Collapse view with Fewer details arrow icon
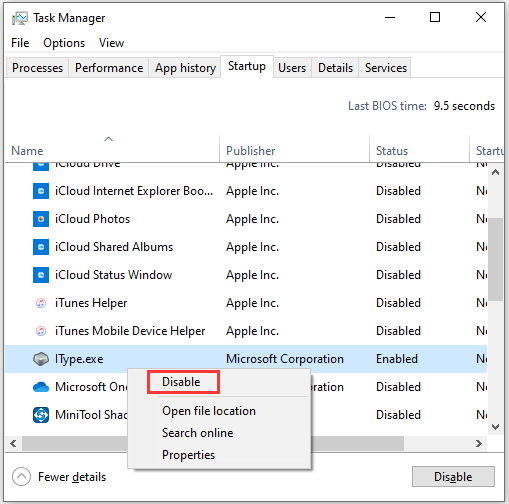 [21, 477]
